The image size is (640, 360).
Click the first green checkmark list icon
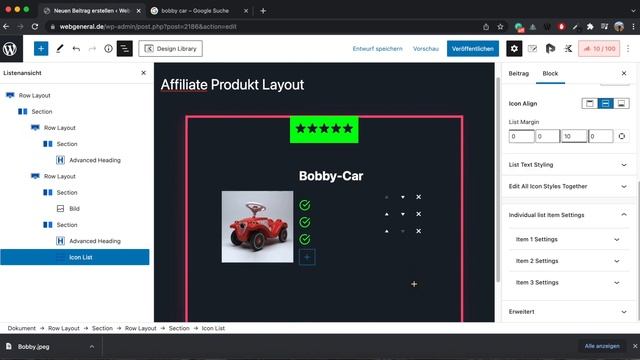(304, 205)
